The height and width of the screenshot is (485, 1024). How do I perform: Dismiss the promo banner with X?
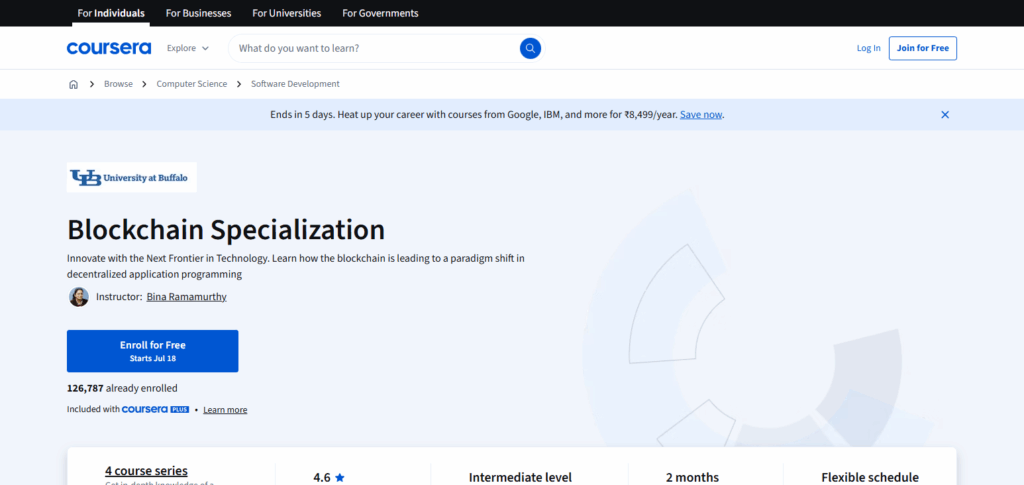[x=945, y=115]
